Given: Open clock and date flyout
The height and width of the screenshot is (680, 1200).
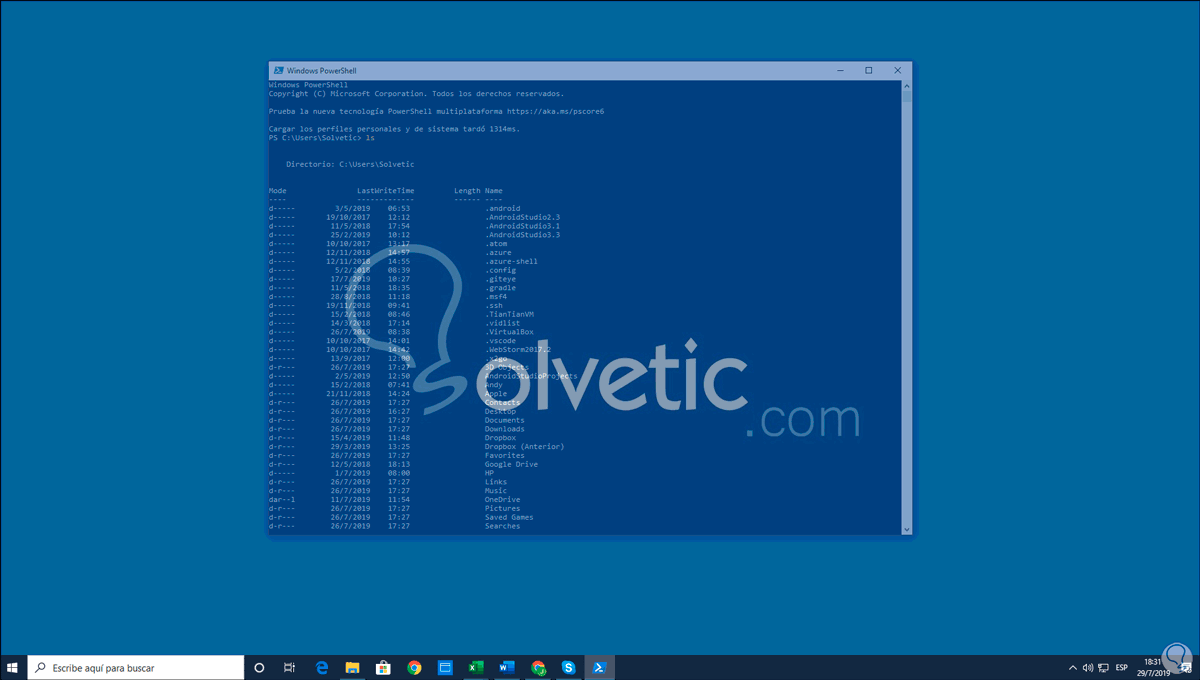Looking at the screenshot, I should click(1152, 667).
